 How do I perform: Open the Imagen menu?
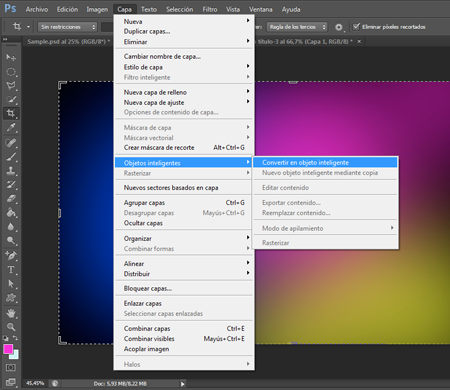pos(97,9)
